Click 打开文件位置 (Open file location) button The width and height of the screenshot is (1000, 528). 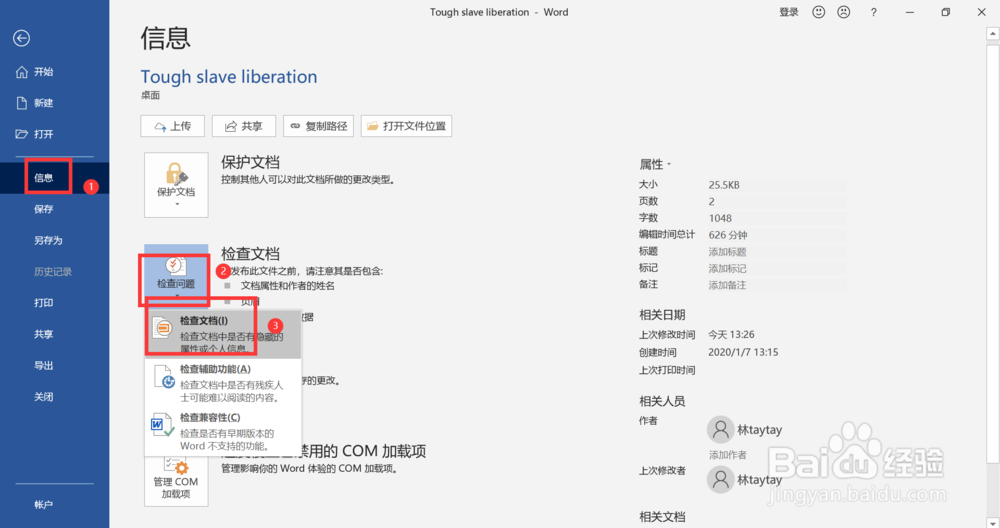406,126
